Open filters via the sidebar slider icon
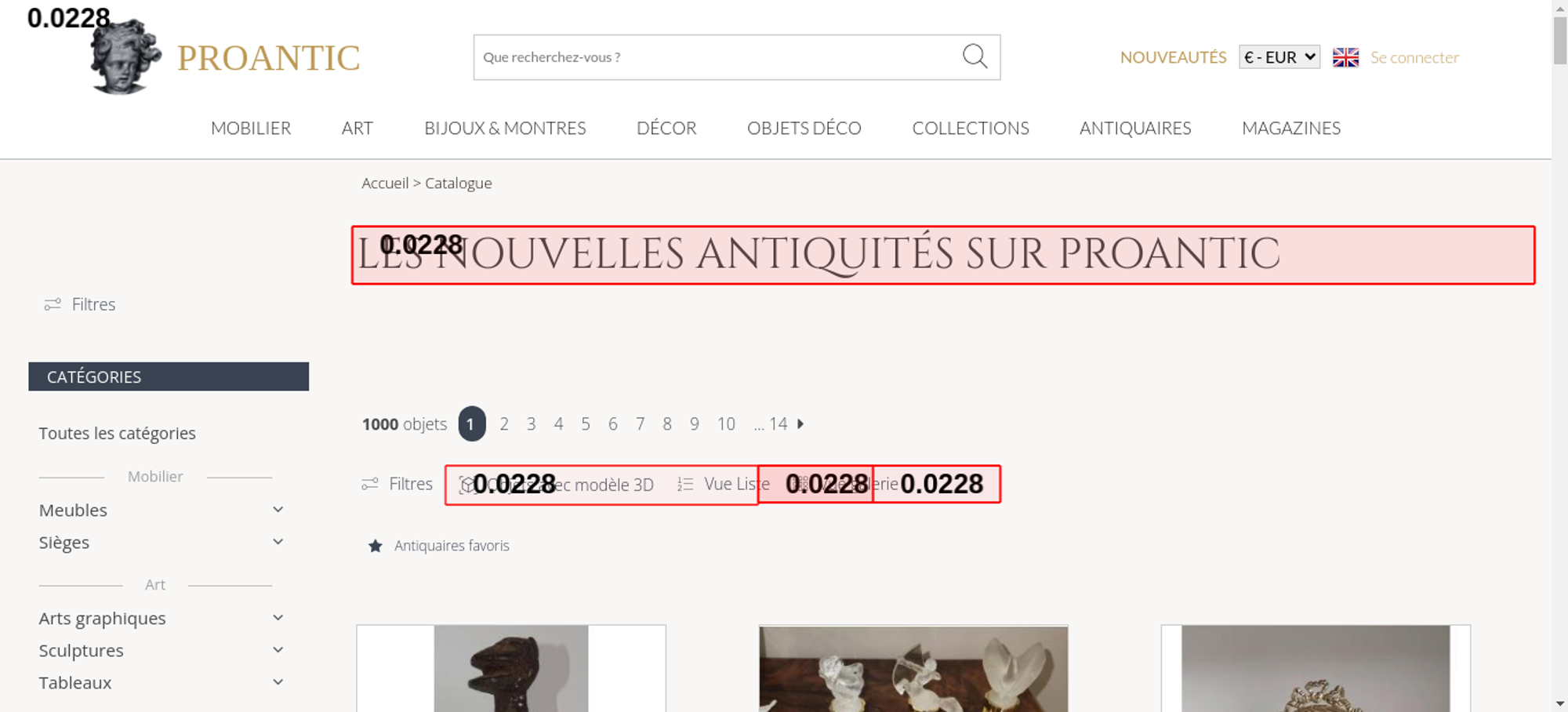Image resolution: width=1568 pixels, height=712 pixels. [x=53, y=304]
